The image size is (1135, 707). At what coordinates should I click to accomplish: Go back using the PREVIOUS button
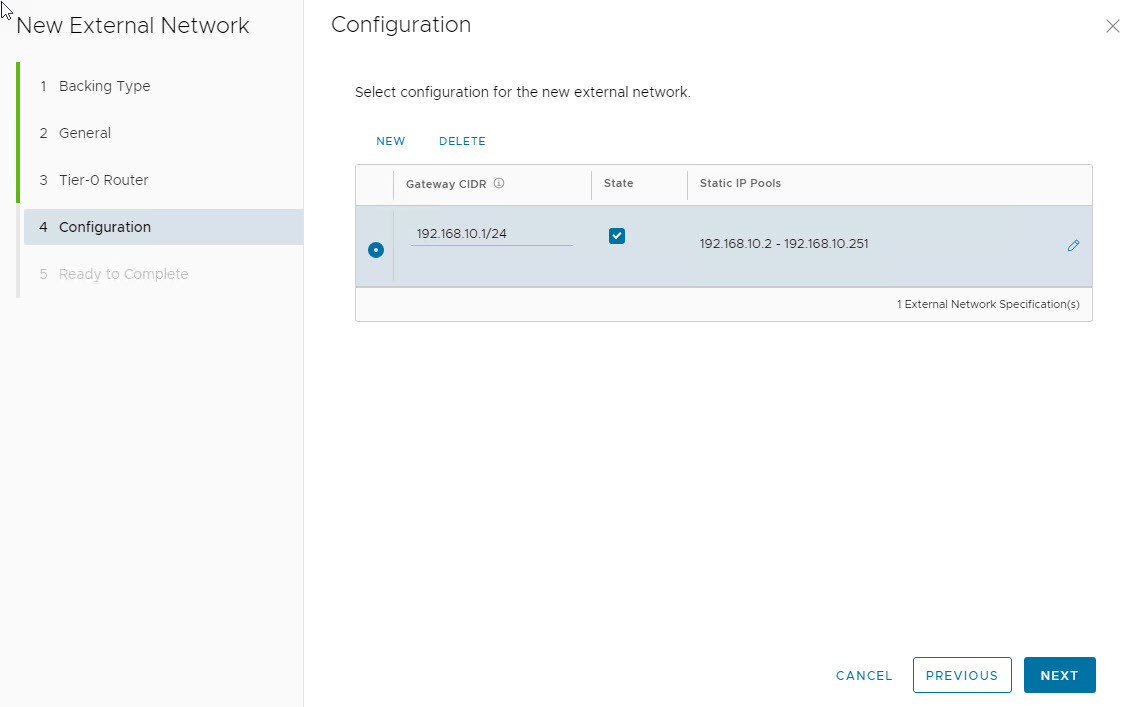(x=961, y=675)
